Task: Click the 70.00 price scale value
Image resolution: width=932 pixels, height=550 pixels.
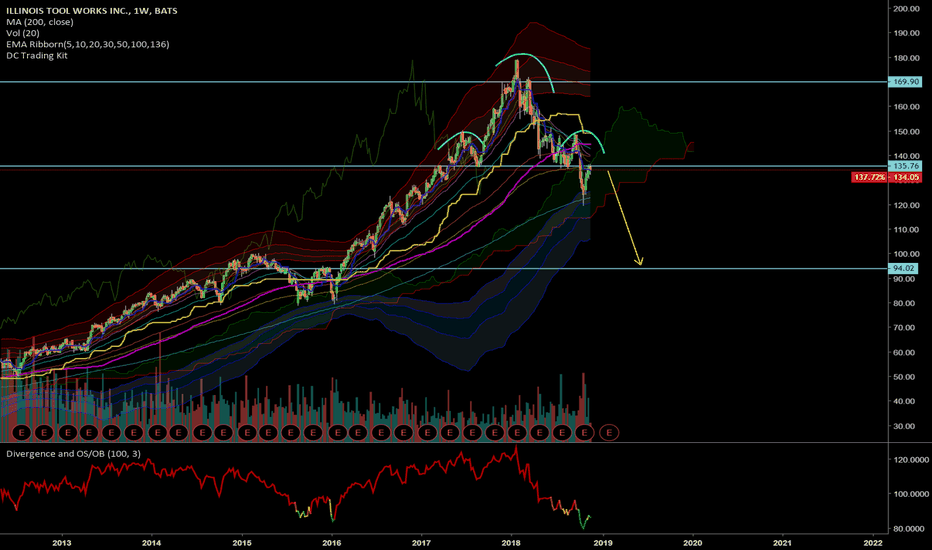Action: 904,328
